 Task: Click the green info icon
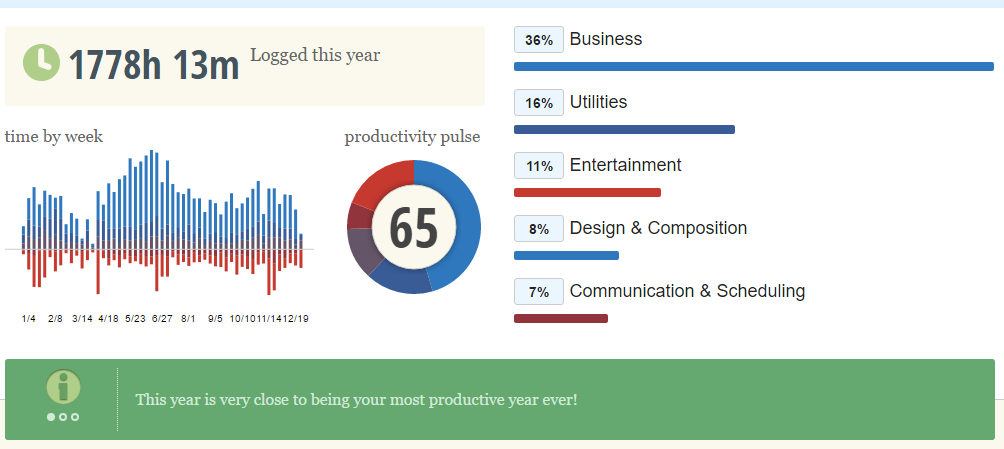[62, 387]
